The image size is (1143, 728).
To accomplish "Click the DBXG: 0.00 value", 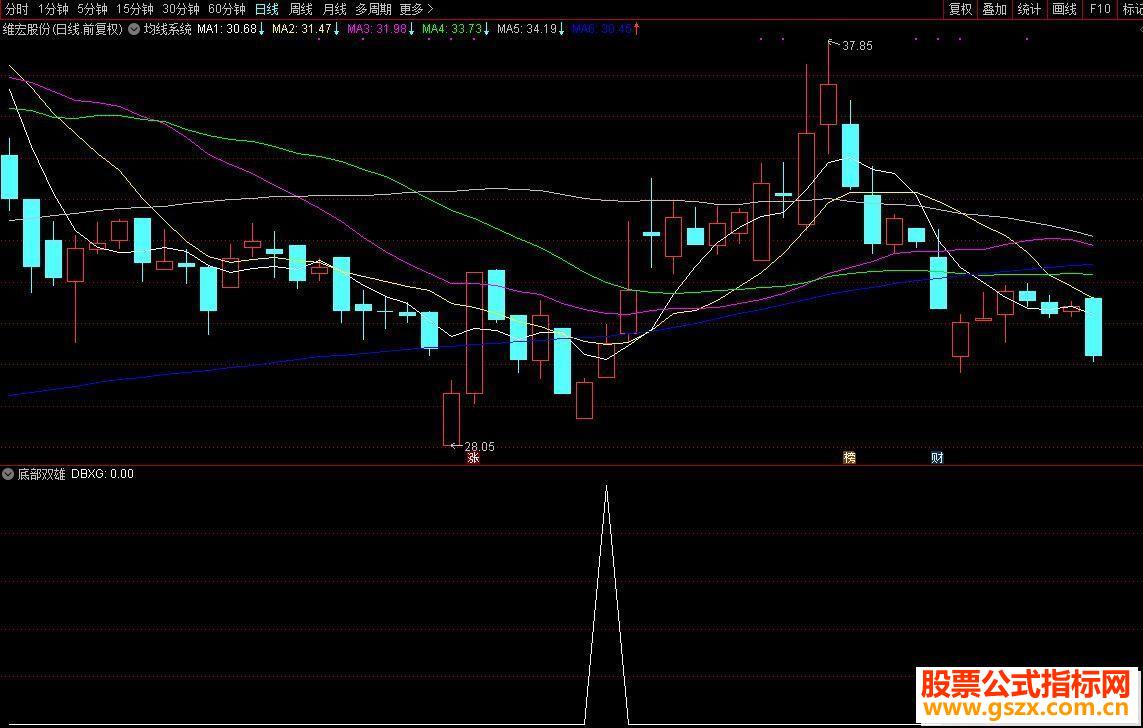I will point(103,474).
